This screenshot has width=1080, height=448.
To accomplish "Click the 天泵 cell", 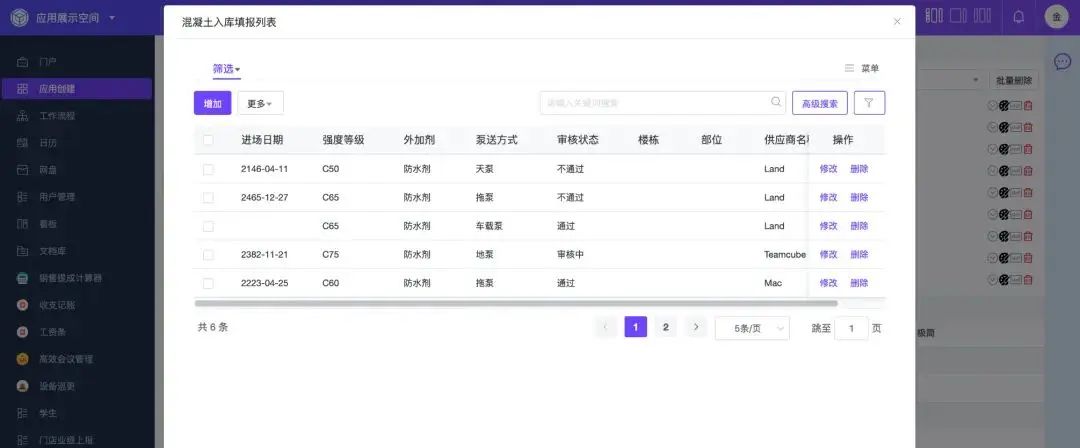I will (485, 169).
